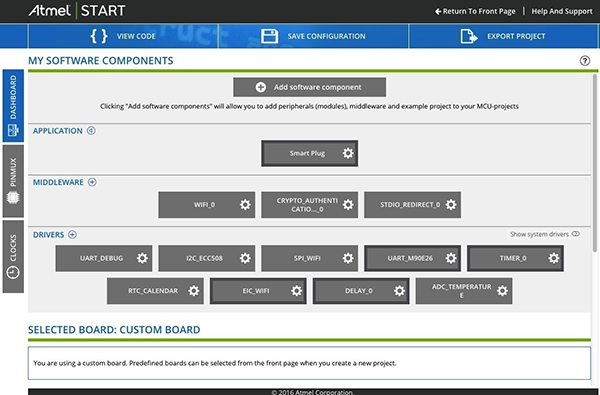Open TIMER_0 settings gear
The image size is (600, 395).
click(554, 258)
